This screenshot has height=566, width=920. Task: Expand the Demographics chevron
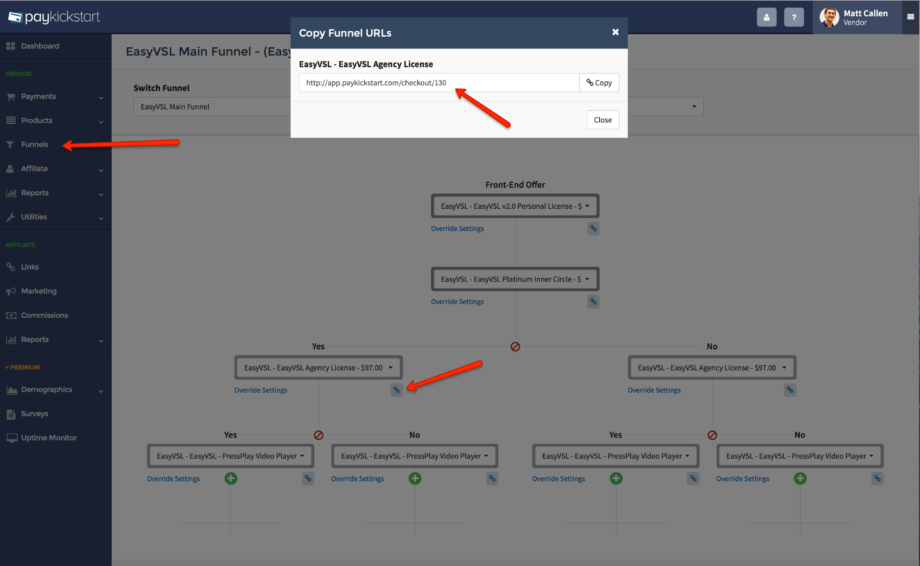click(x=101, y=391)
